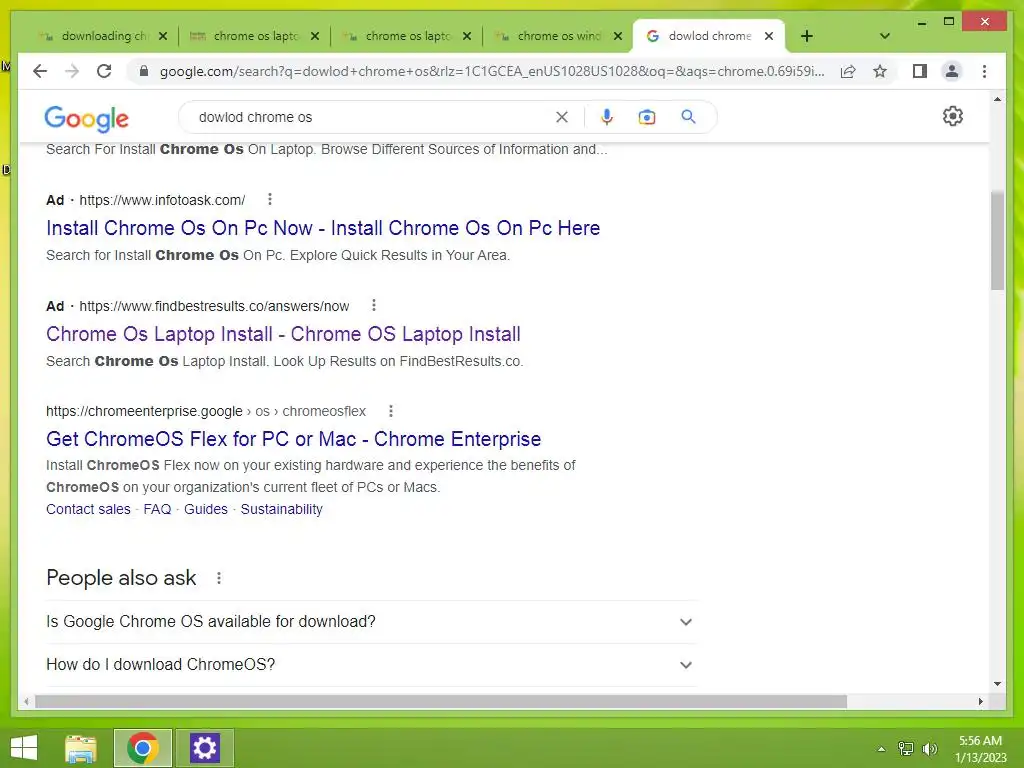Image resolution: width=1024 pixels, height=768 pixels.
Task: Expand 'How do I download ChromeOS?'
Action: [371, 665]
